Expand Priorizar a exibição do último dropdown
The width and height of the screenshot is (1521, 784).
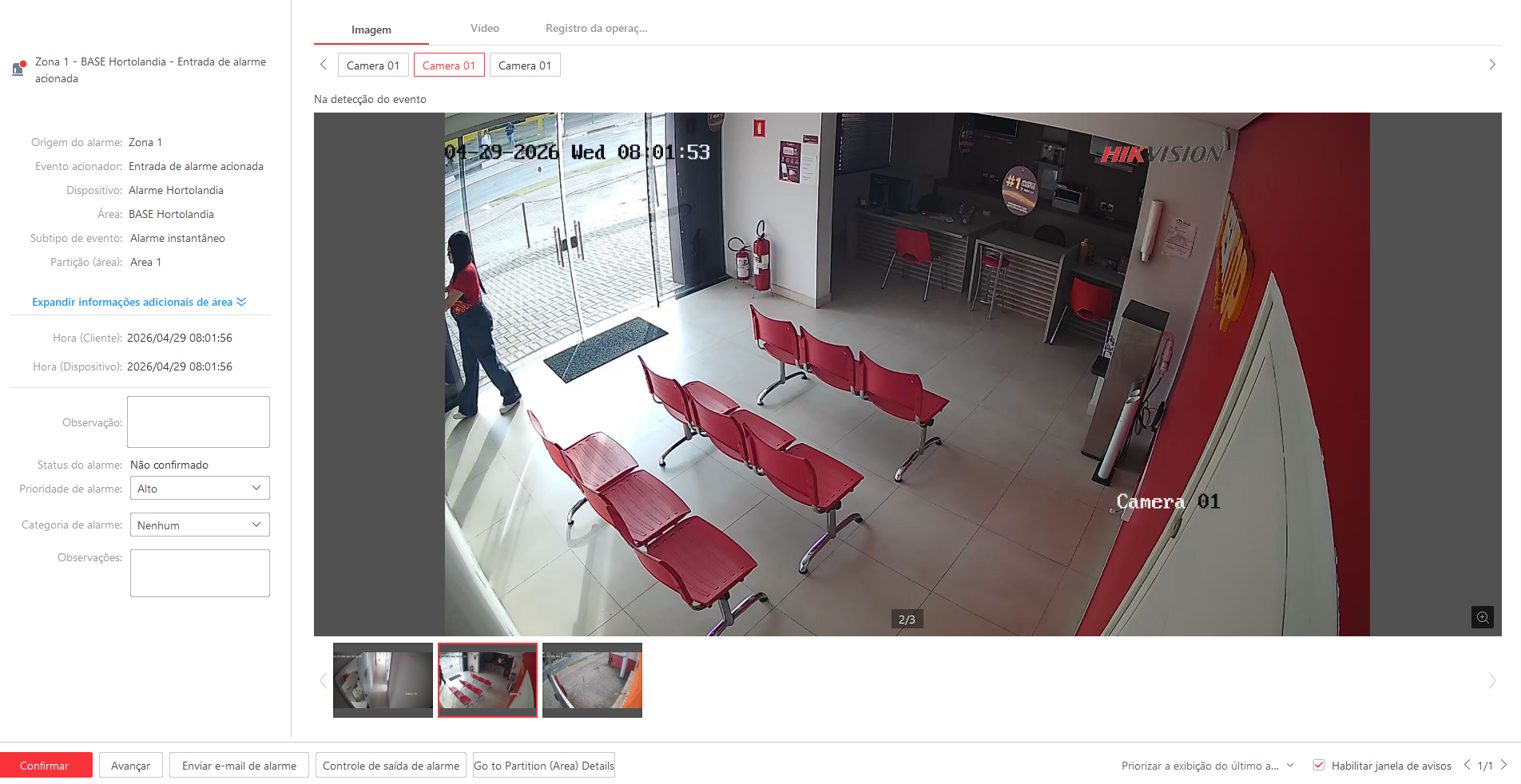pos(1289,765)
